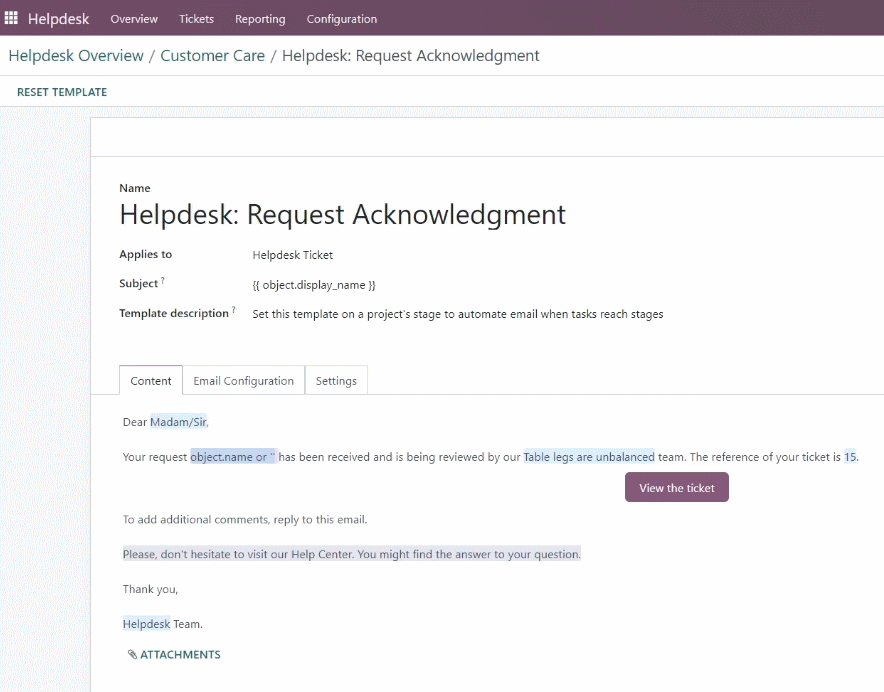Go to Customer Care breadcrumb
Image resolution: width=884 pixels, height=692 pixels.
point(213,55)
